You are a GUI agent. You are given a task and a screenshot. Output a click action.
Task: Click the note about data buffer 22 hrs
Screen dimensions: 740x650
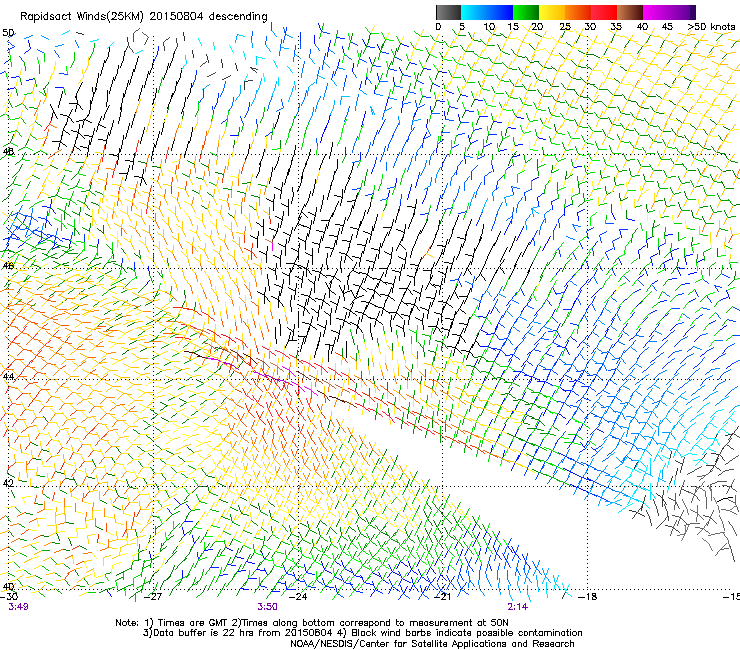tap(362, 633)
